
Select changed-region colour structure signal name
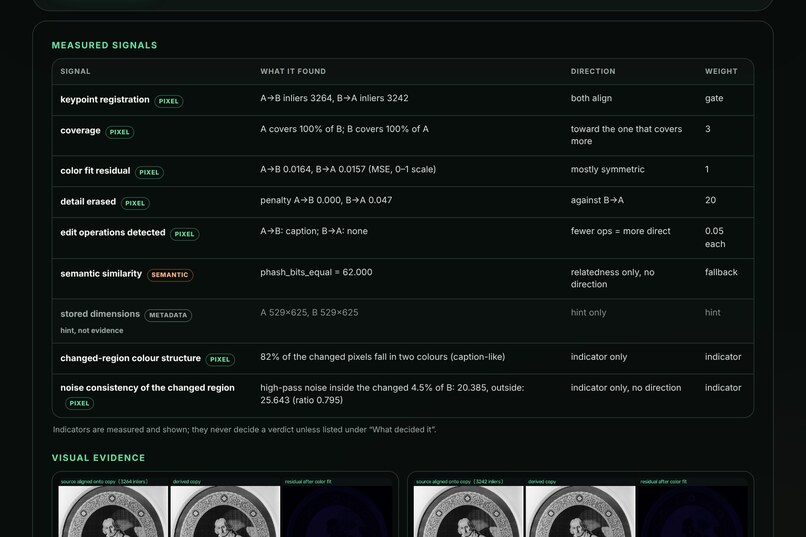[x=130, y=358]
